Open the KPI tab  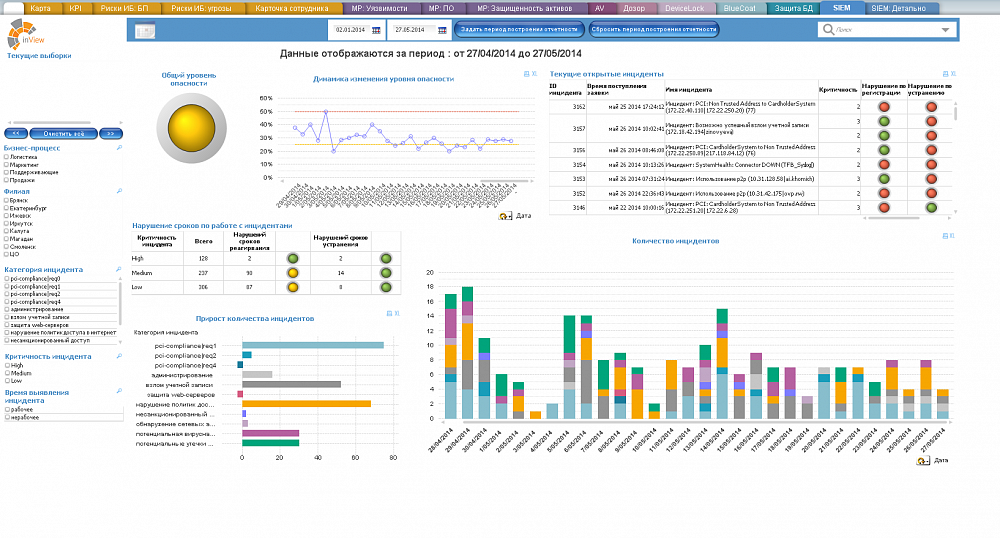pos(75,8)
